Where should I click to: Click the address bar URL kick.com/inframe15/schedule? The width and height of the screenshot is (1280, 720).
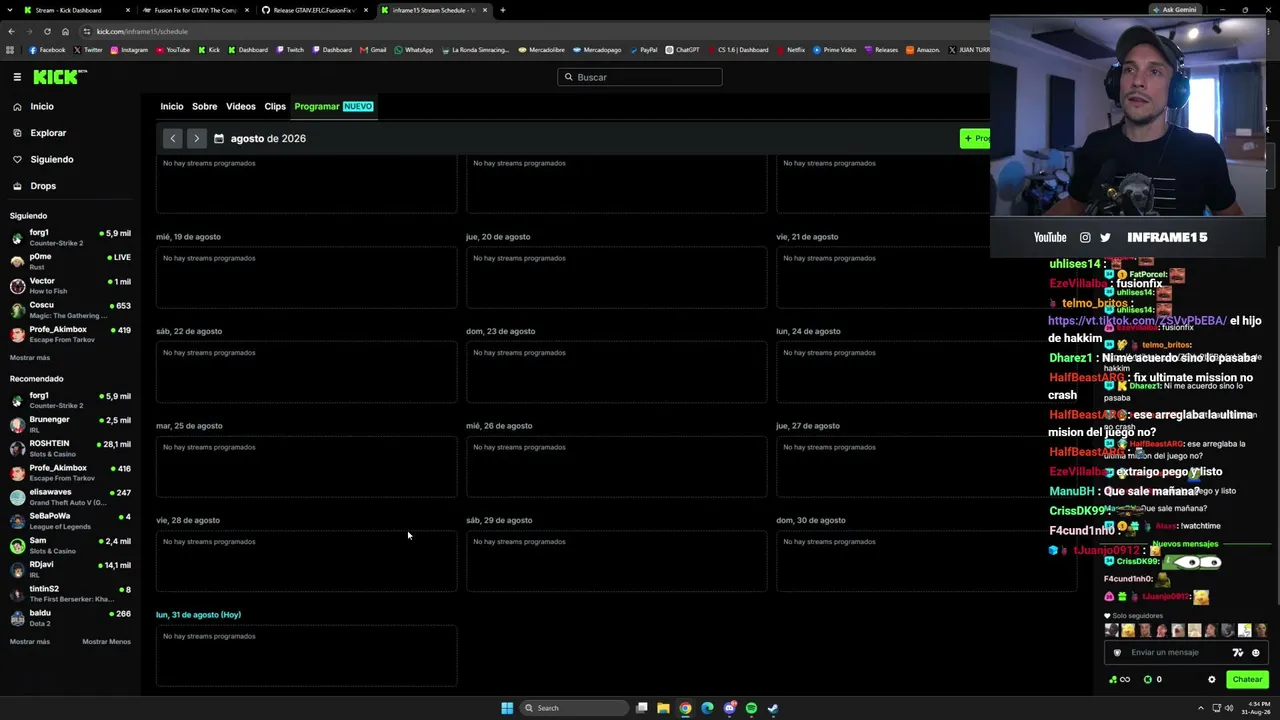tap(142, 31)
